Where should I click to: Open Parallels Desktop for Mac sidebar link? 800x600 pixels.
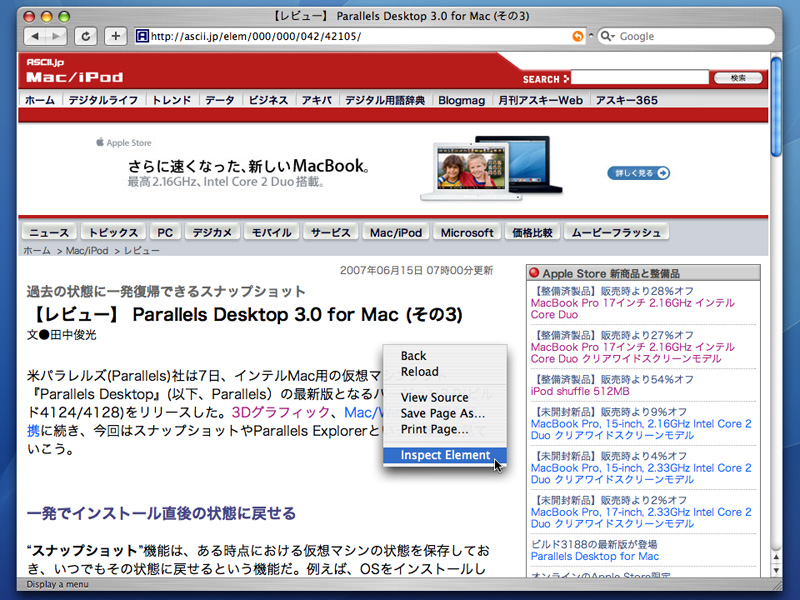click(594, 556)
